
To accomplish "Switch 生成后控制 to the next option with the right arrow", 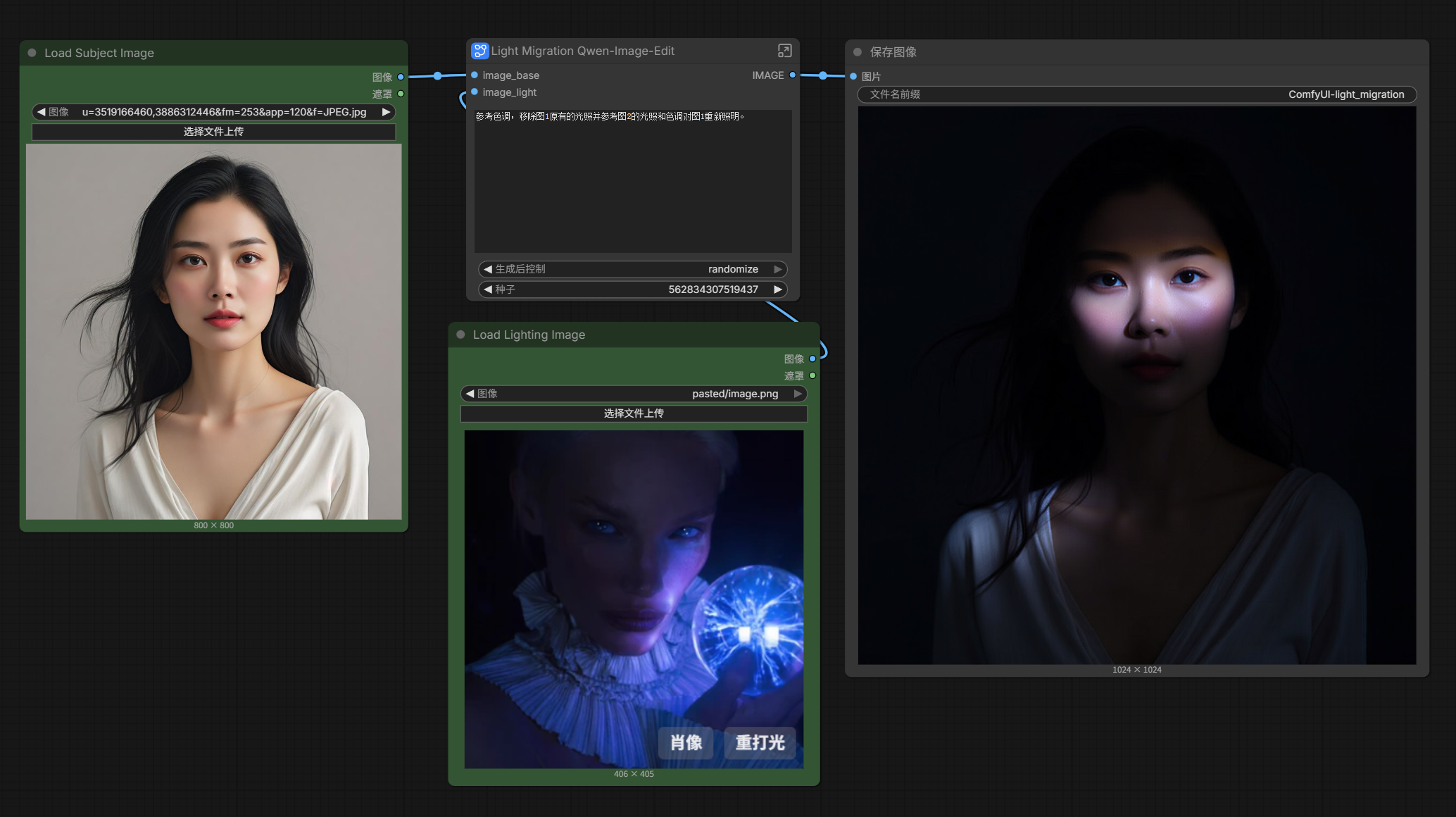I will (778, 269).
